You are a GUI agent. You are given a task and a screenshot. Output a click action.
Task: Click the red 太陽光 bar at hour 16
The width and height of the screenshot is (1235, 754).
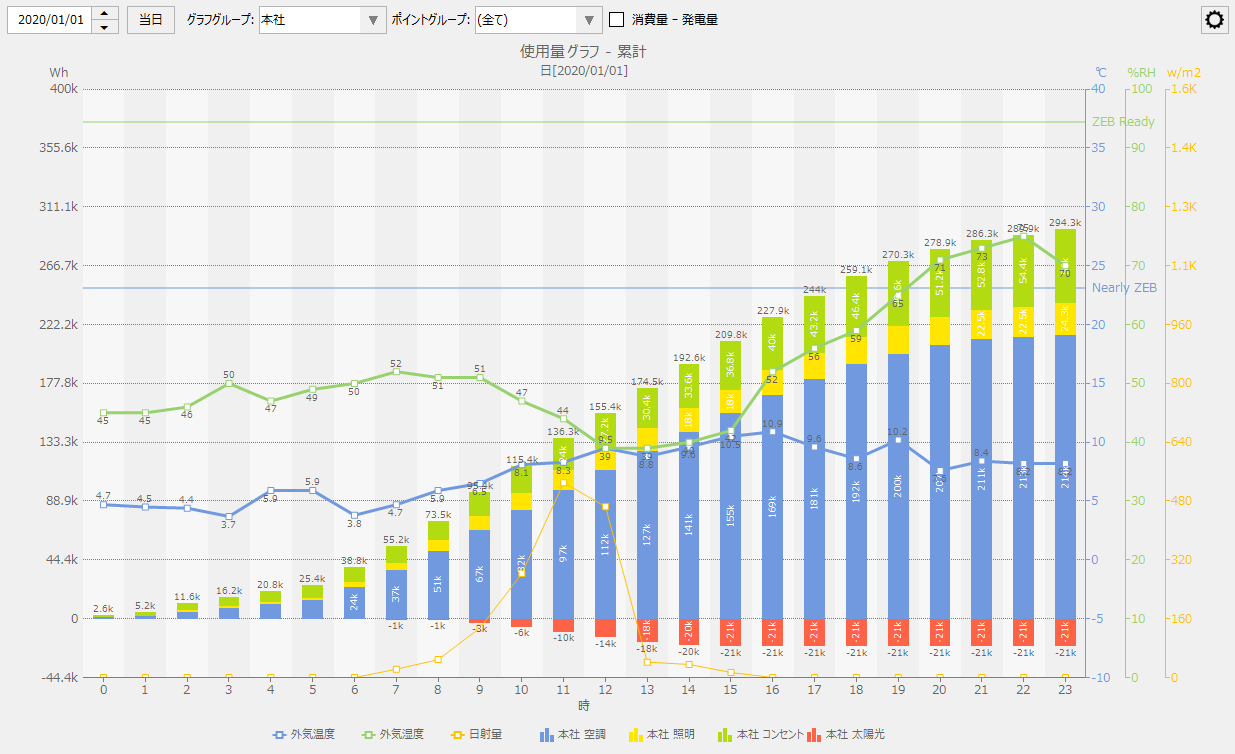772,632
